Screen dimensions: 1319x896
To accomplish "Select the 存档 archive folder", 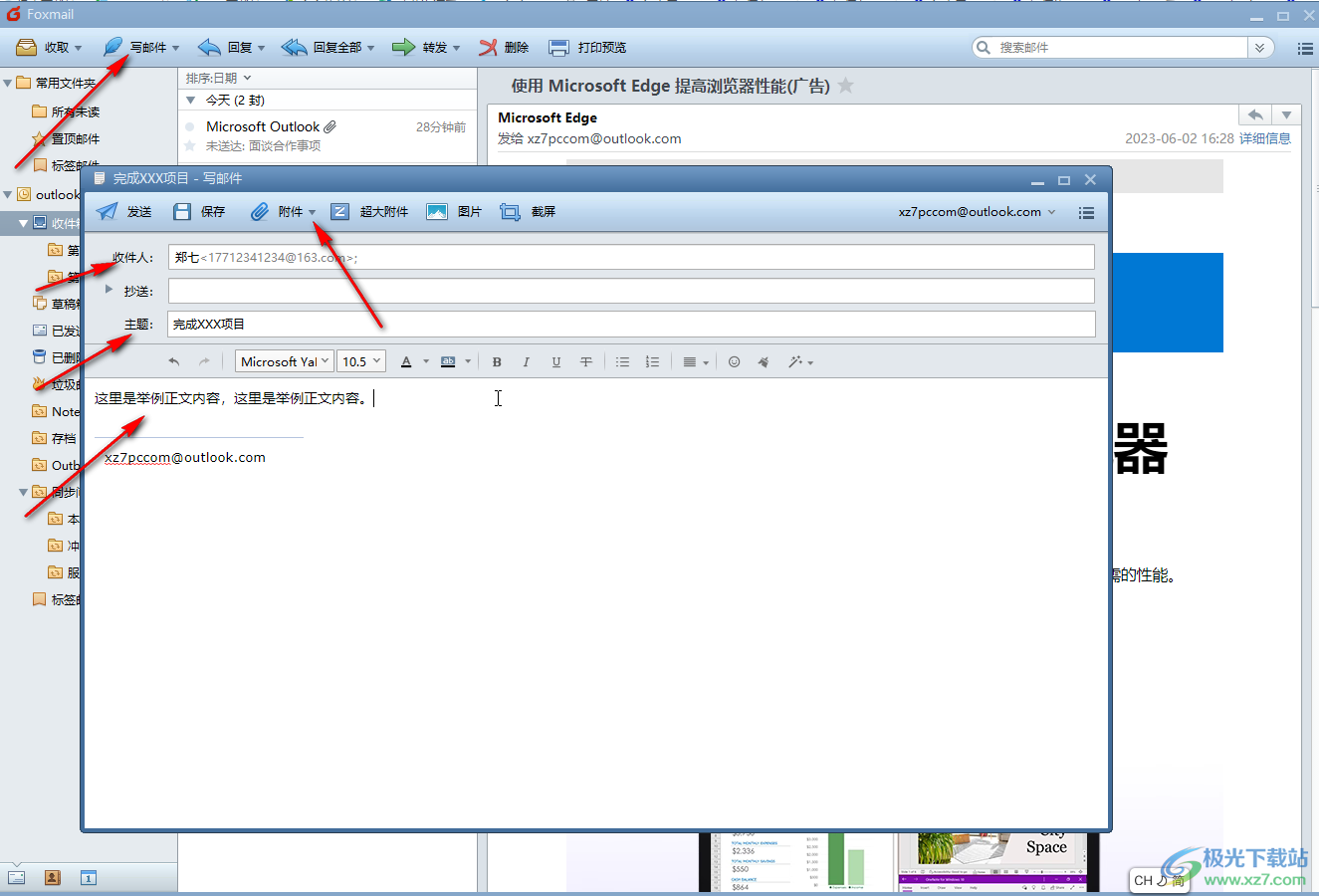I will tap(55, 438).
